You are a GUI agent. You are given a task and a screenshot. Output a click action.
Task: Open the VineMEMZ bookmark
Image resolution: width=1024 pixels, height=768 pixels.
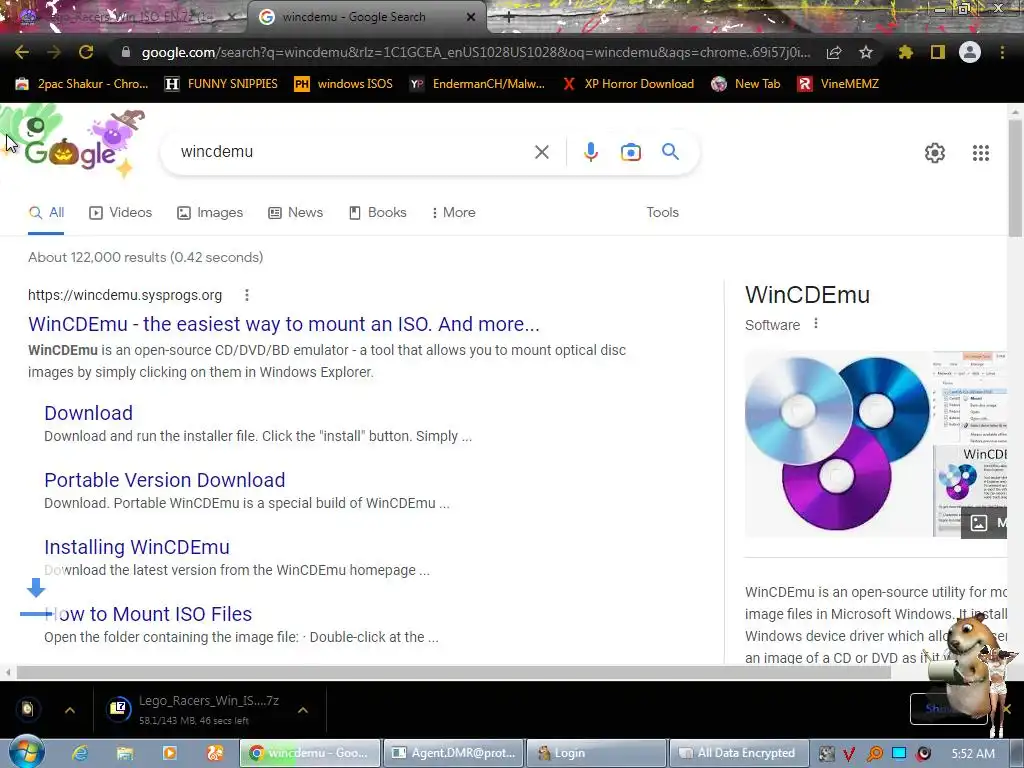point(839,84)
